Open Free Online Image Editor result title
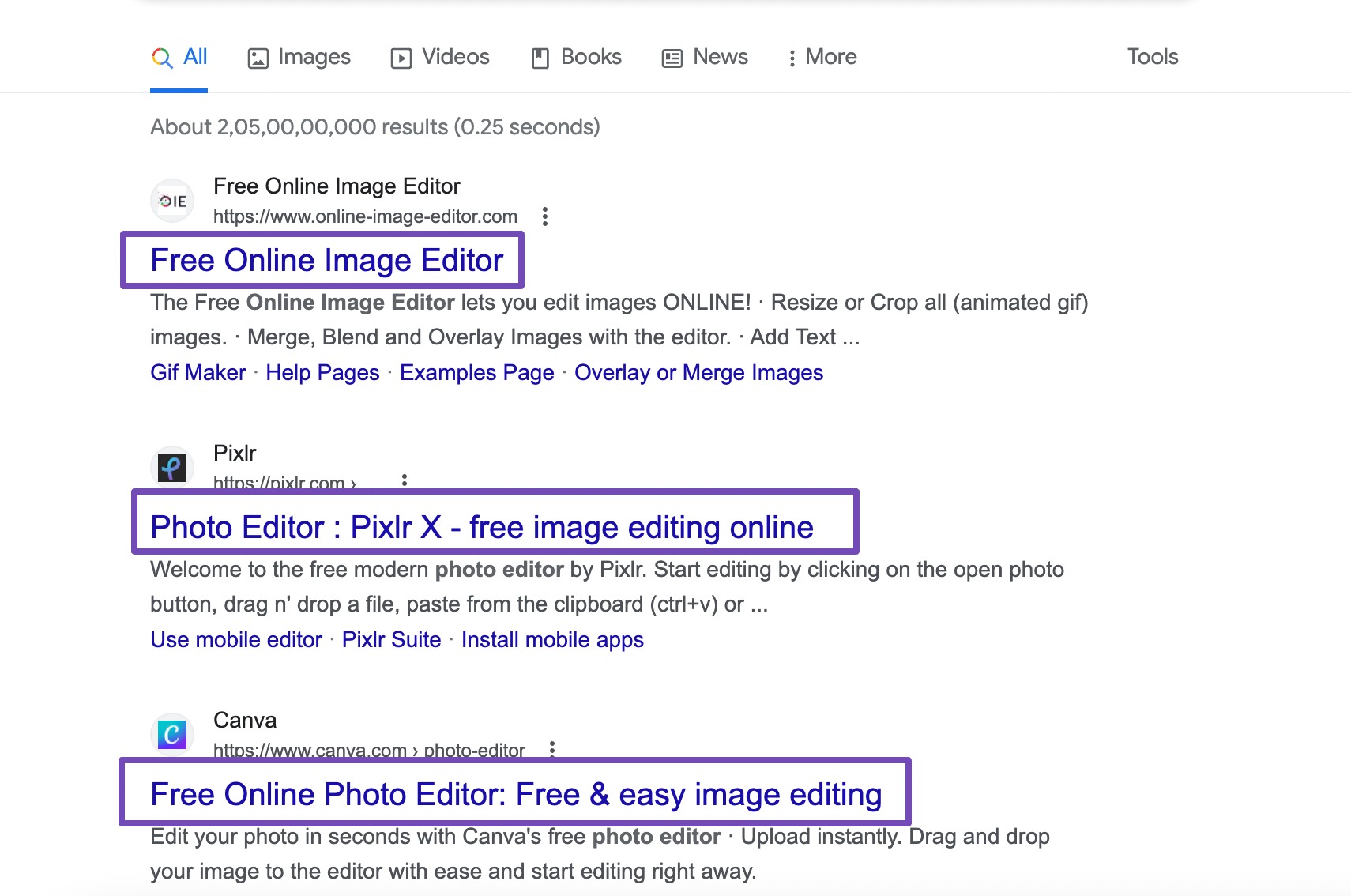The image size is (1351, 896). pyautogui.click(x=327, y=260)
